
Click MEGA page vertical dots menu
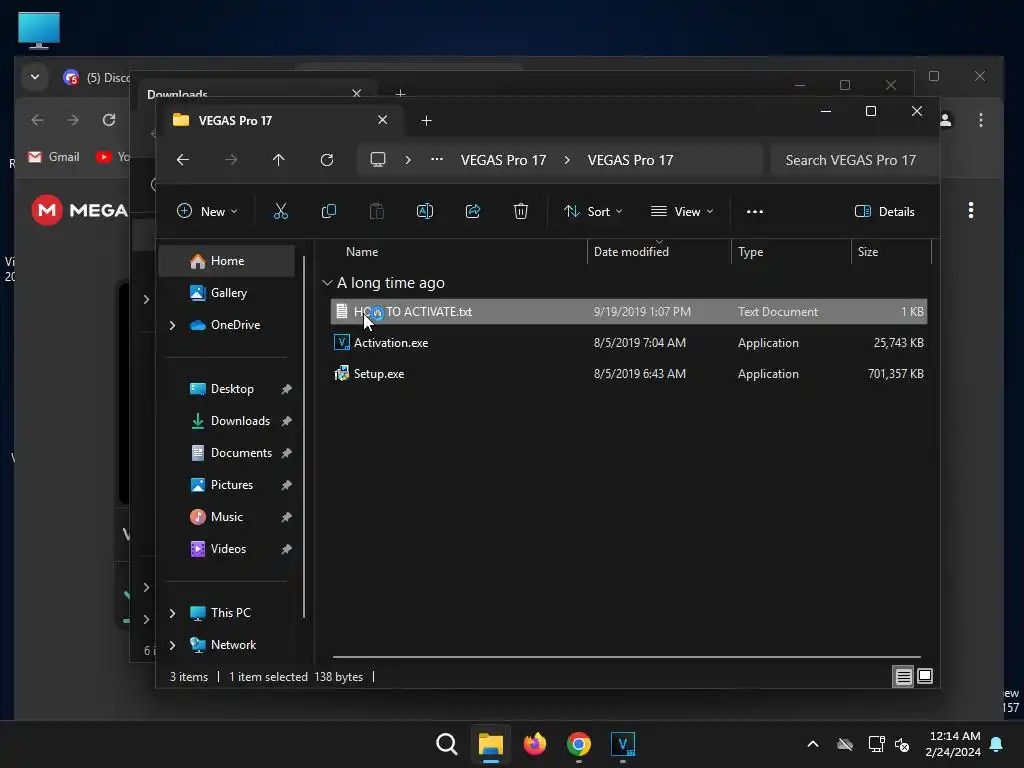point(971,210)
